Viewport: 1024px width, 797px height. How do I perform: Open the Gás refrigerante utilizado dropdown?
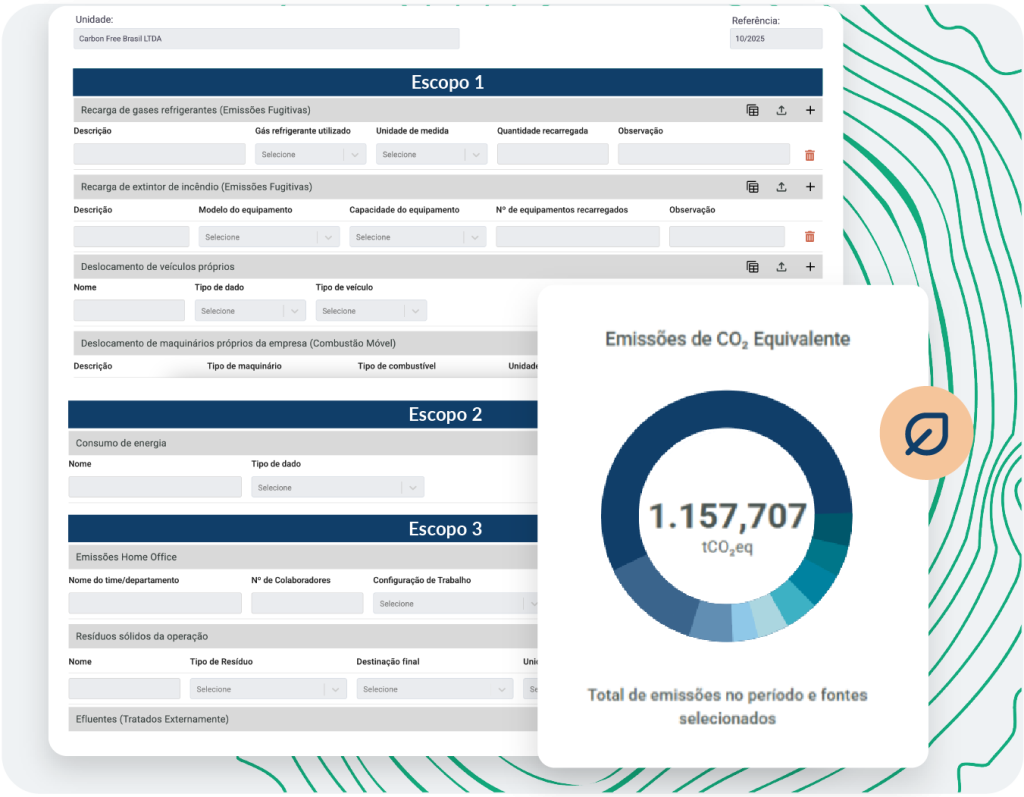click(310, 154)
